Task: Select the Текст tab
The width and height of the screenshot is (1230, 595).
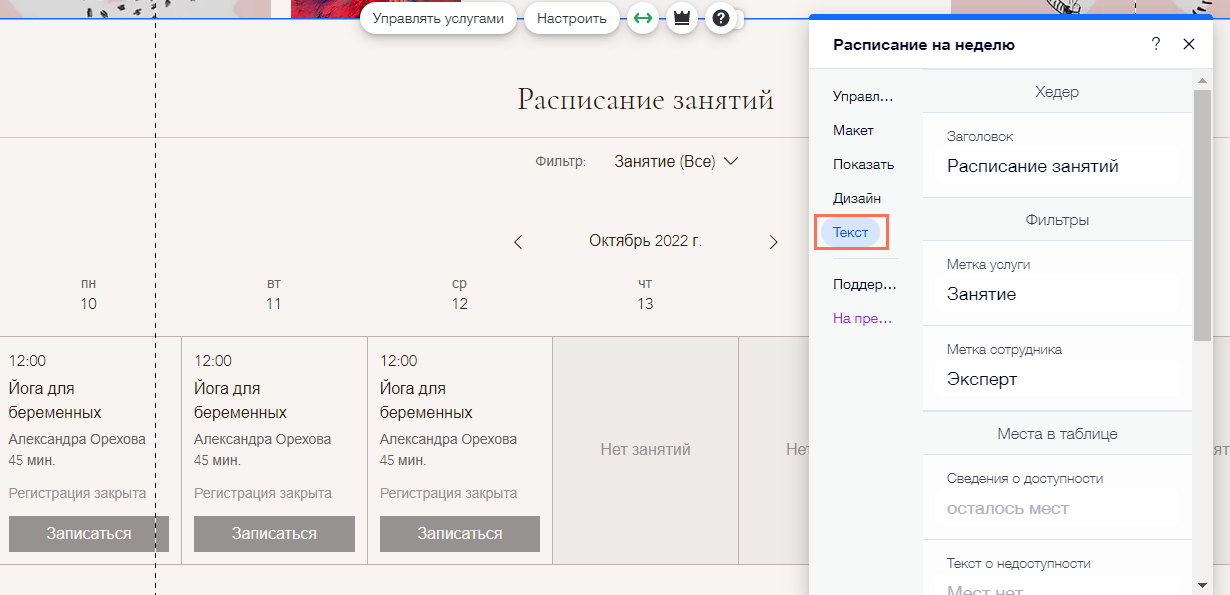Action: coord(851,232)
